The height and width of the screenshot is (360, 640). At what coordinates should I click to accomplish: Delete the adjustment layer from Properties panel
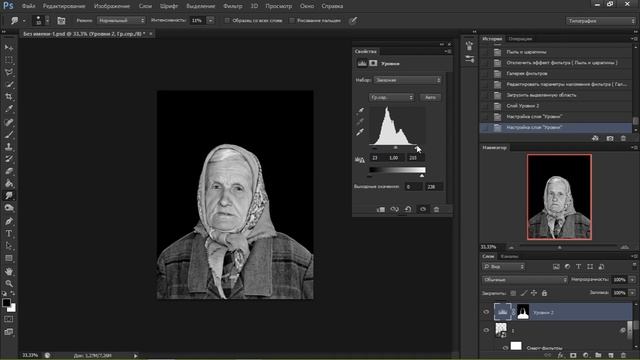(436, 209)
